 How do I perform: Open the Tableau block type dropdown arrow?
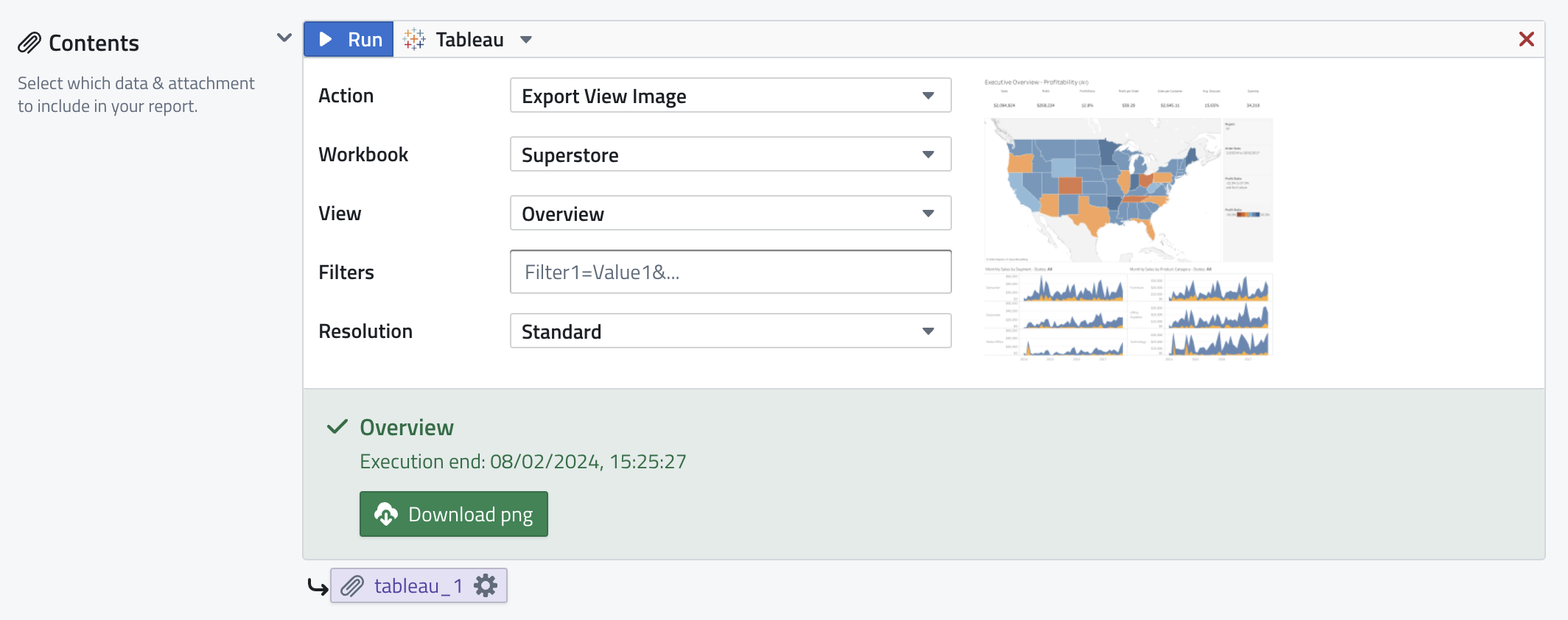[x=526, y=40]
